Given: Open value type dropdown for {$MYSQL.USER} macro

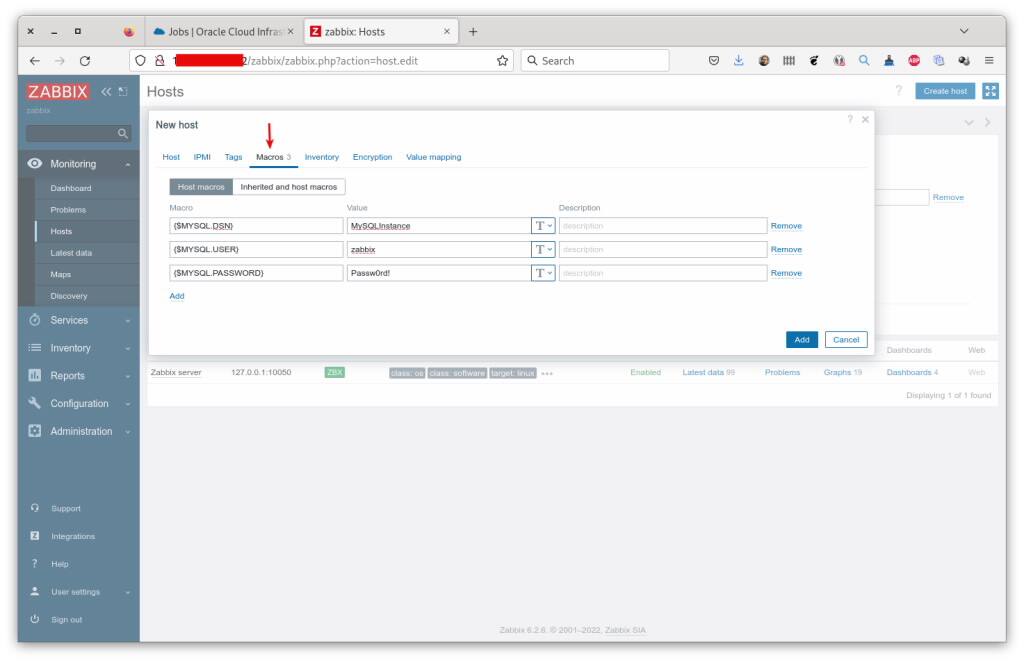Looking at the screenshot, I should pyautogui.click(x=543, y=249).
